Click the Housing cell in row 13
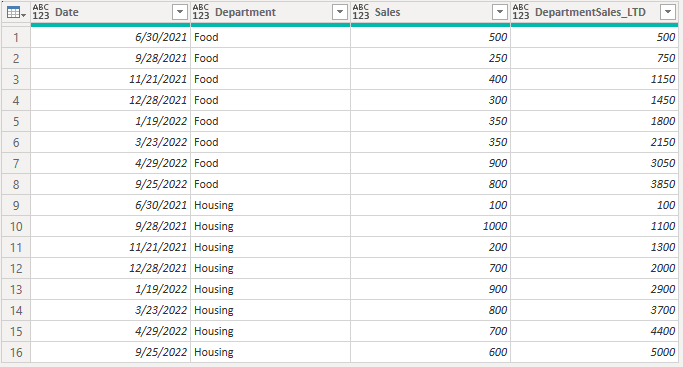683x367 pixels. tap(270, 290)
